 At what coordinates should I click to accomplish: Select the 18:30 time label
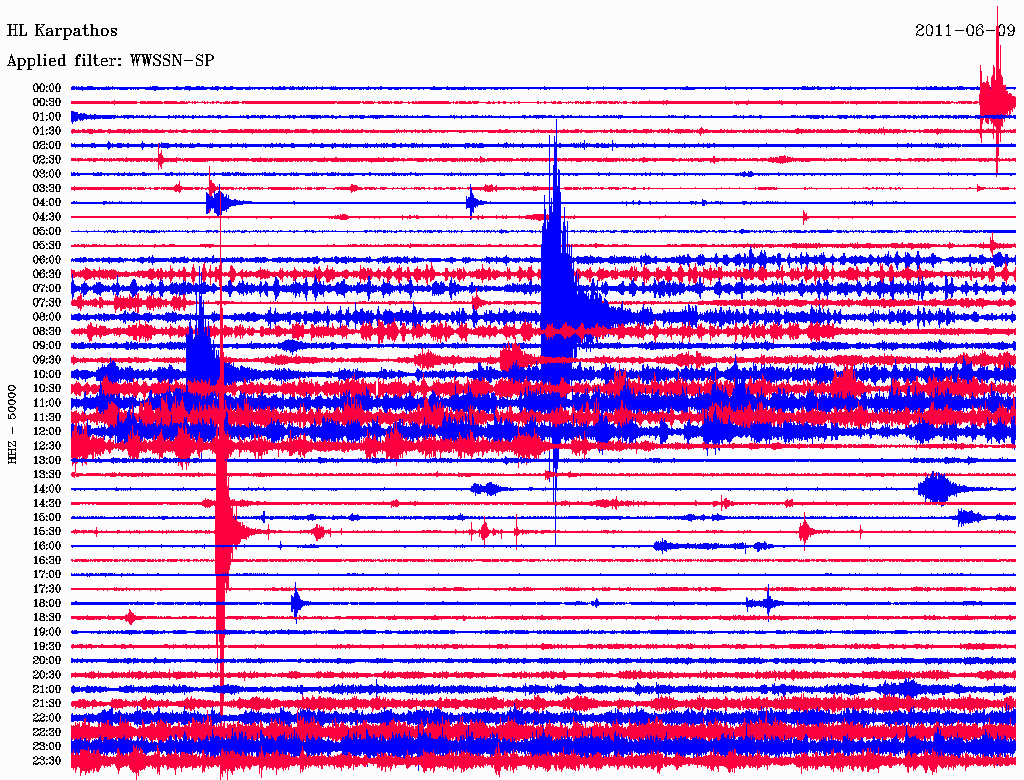pyautogui.click(x=46, y=617)
